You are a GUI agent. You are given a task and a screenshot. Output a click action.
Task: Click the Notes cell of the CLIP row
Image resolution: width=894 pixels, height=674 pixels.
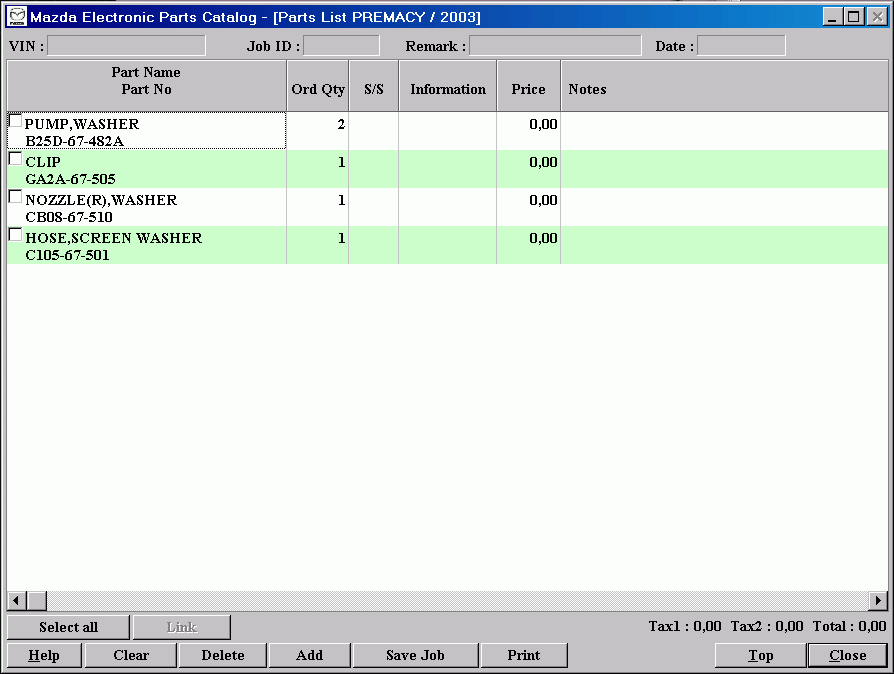(x=724, y=169)
